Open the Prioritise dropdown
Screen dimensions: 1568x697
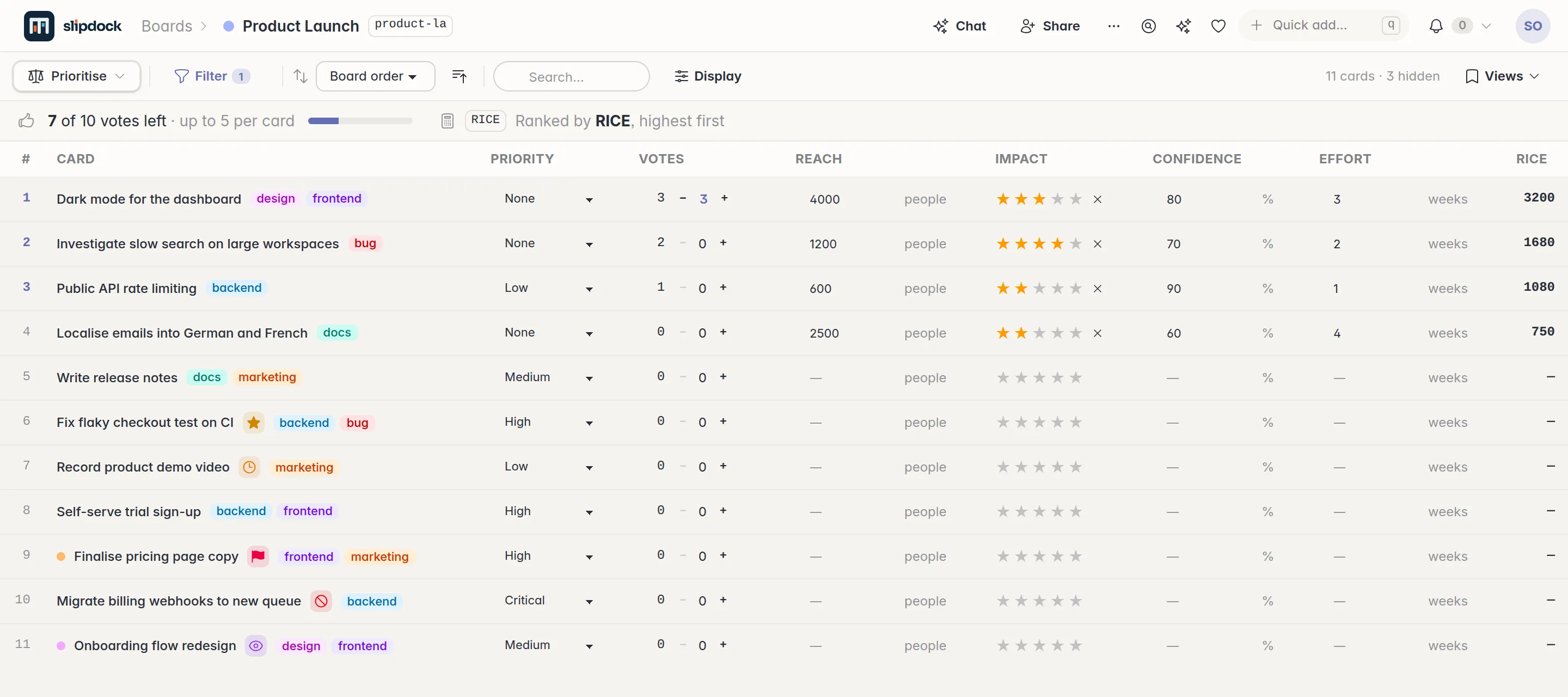click(x=77, y=76)
